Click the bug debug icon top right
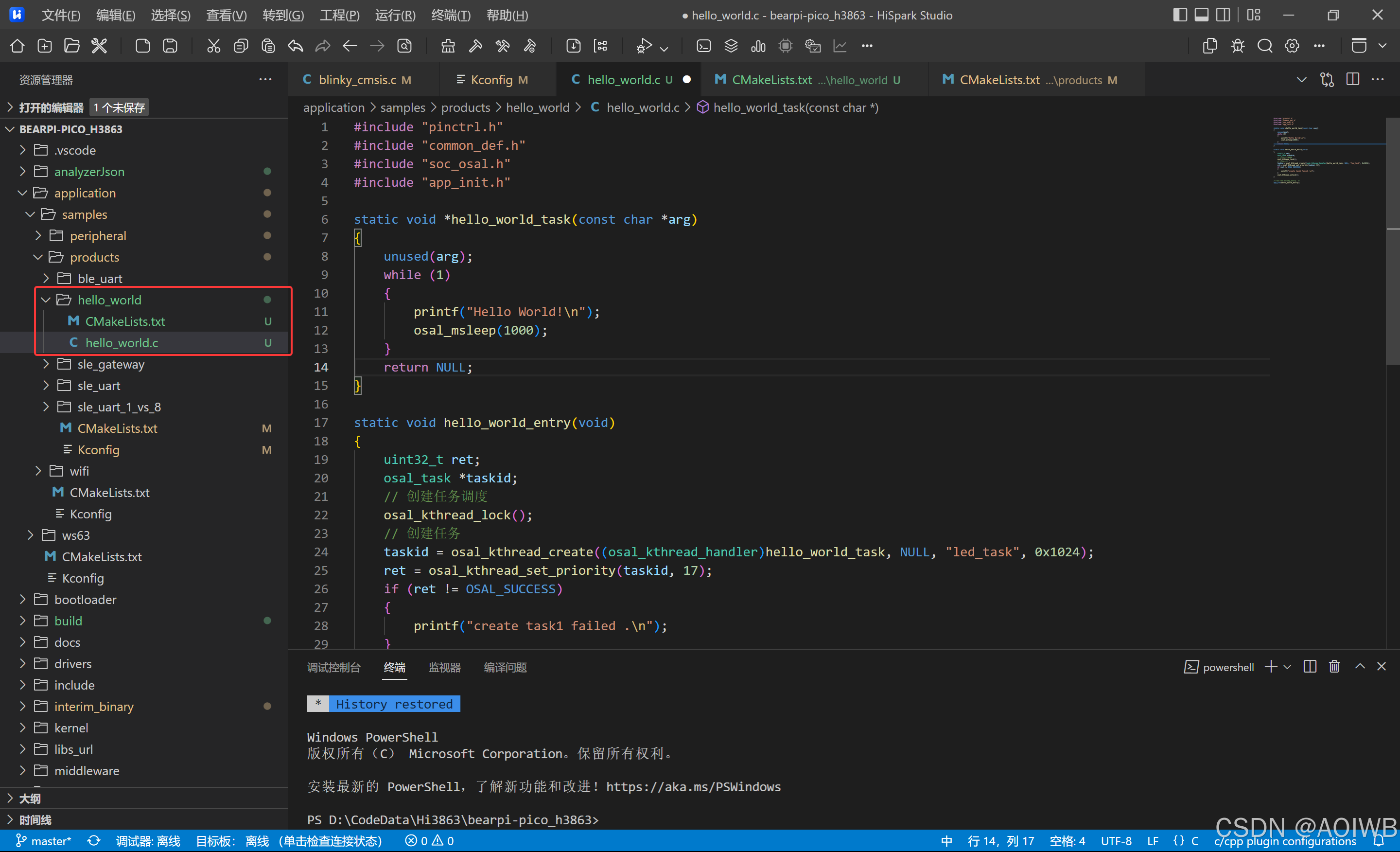 1238,46
